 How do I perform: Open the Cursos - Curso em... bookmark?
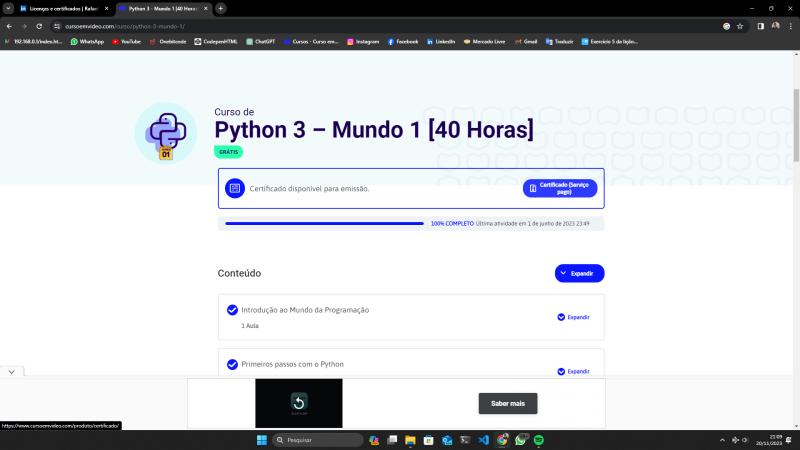[x=311, y=42]
